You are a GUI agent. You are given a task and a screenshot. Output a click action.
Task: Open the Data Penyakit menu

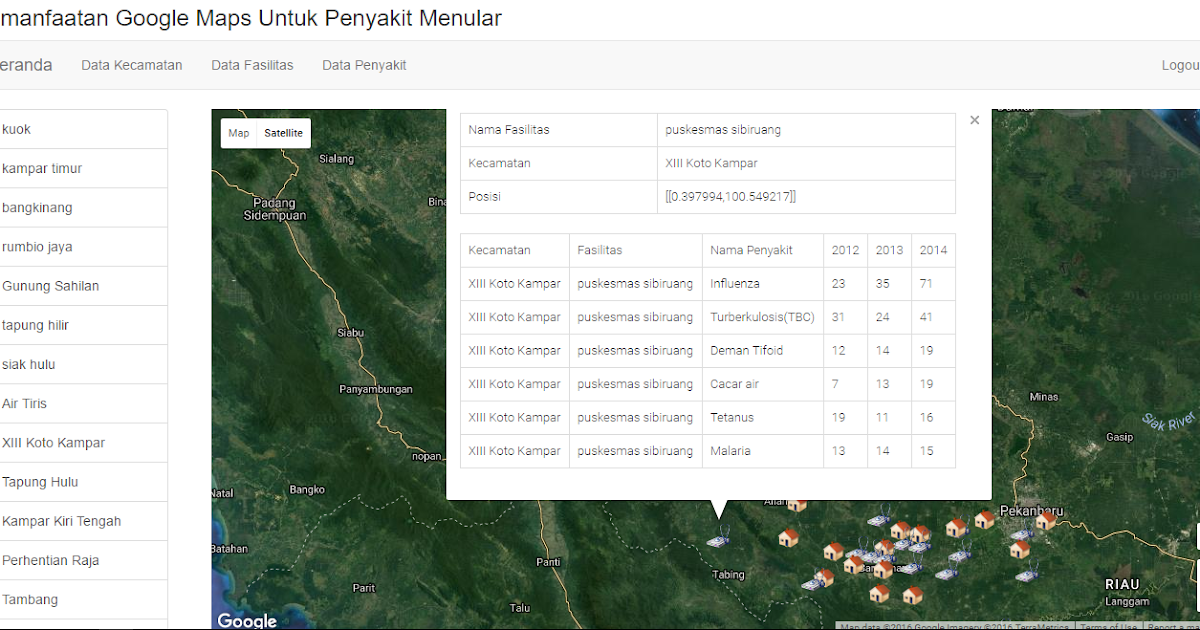364,65
